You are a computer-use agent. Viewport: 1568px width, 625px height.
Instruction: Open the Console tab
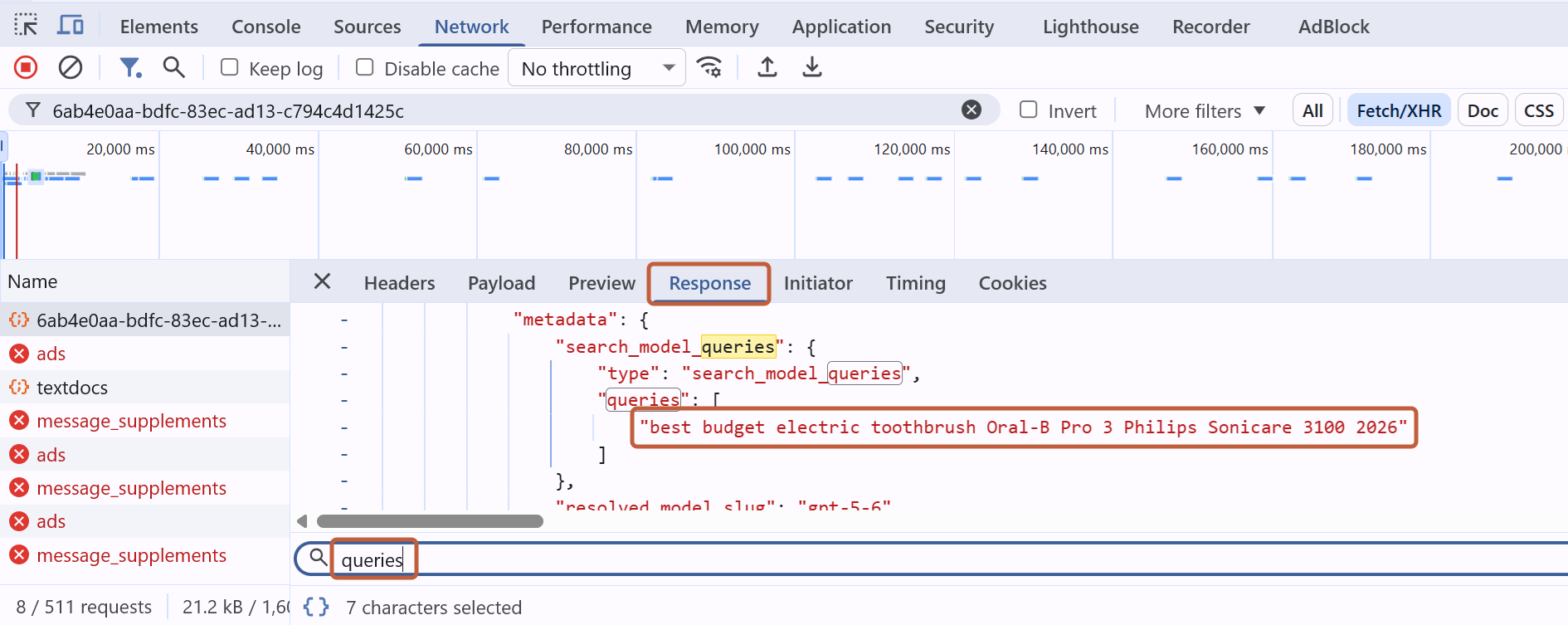coord(266,27)
